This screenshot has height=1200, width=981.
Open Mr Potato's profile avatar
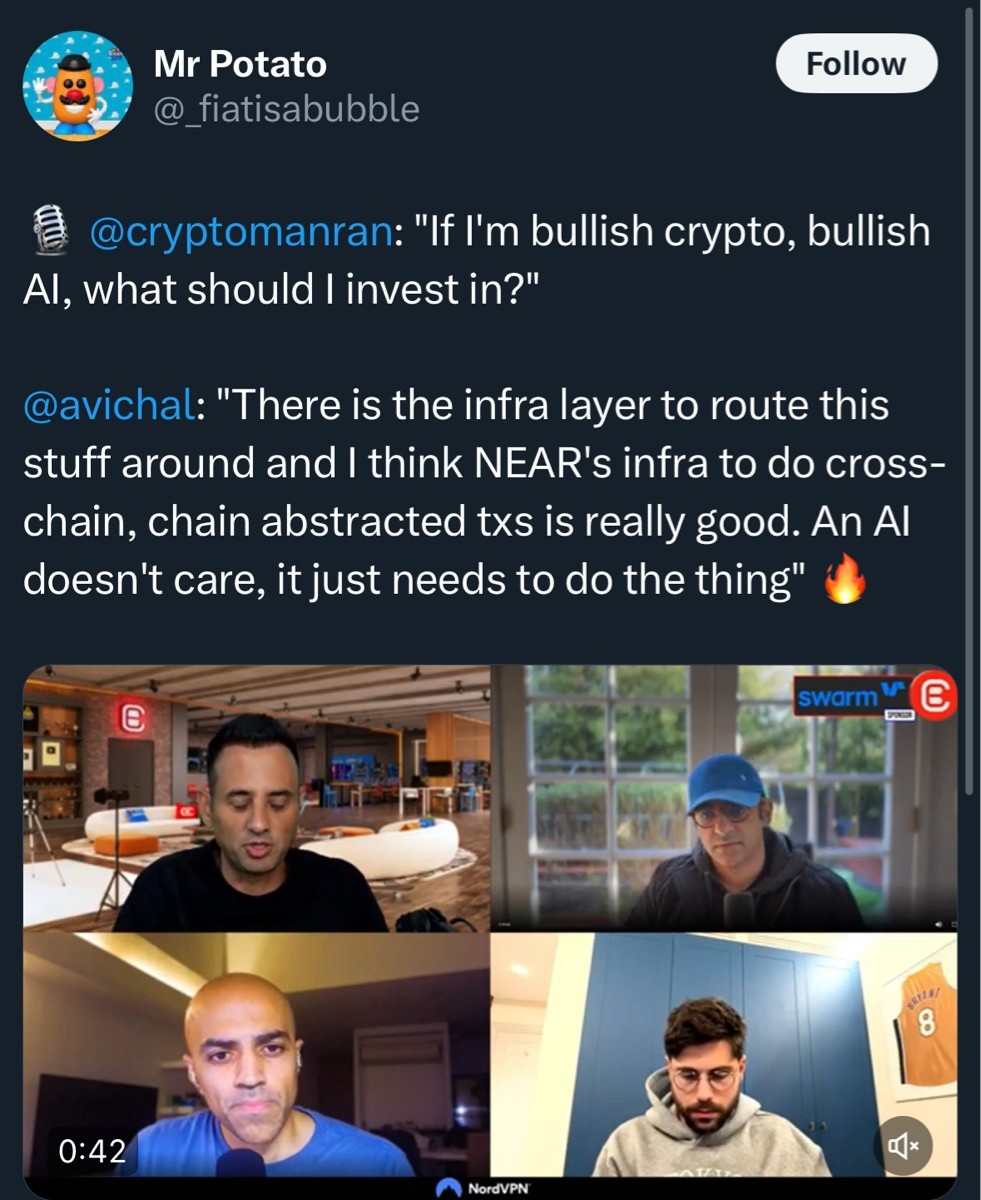point(78,85)
